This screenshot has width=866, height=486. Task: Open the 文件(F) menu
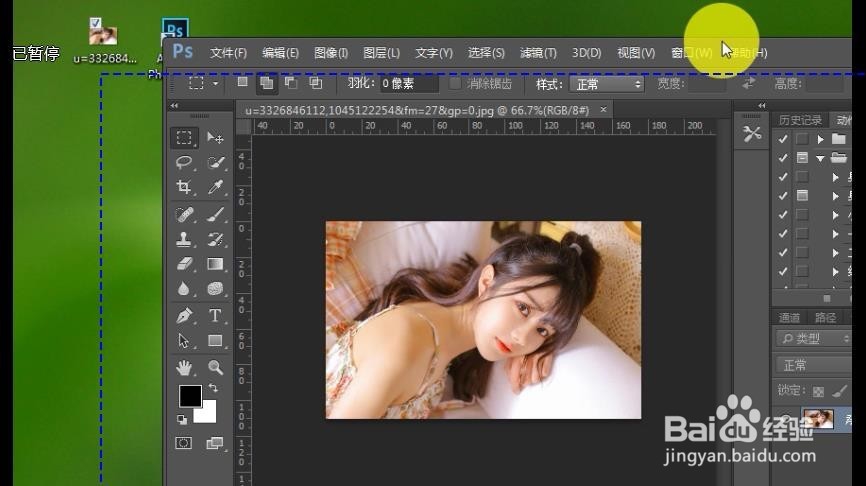[228, 53]
